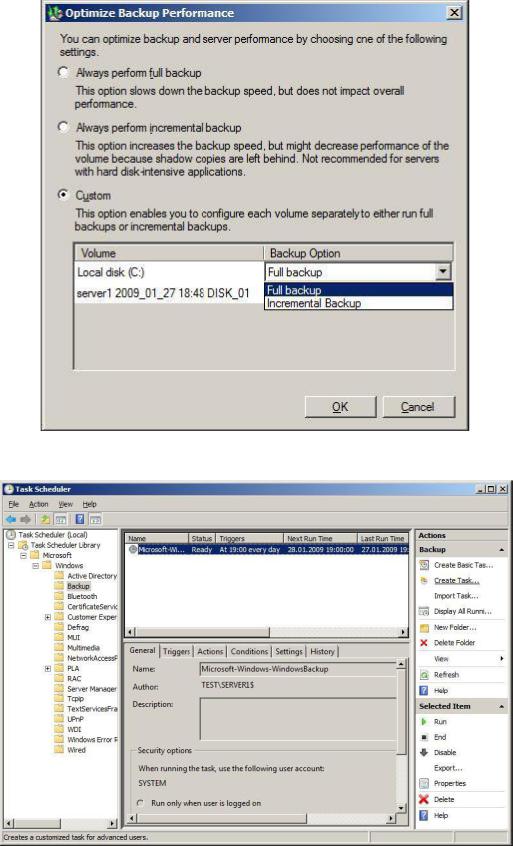
Task: Close the Optimize Backup Performance dialog
Action: coord(454,12)
